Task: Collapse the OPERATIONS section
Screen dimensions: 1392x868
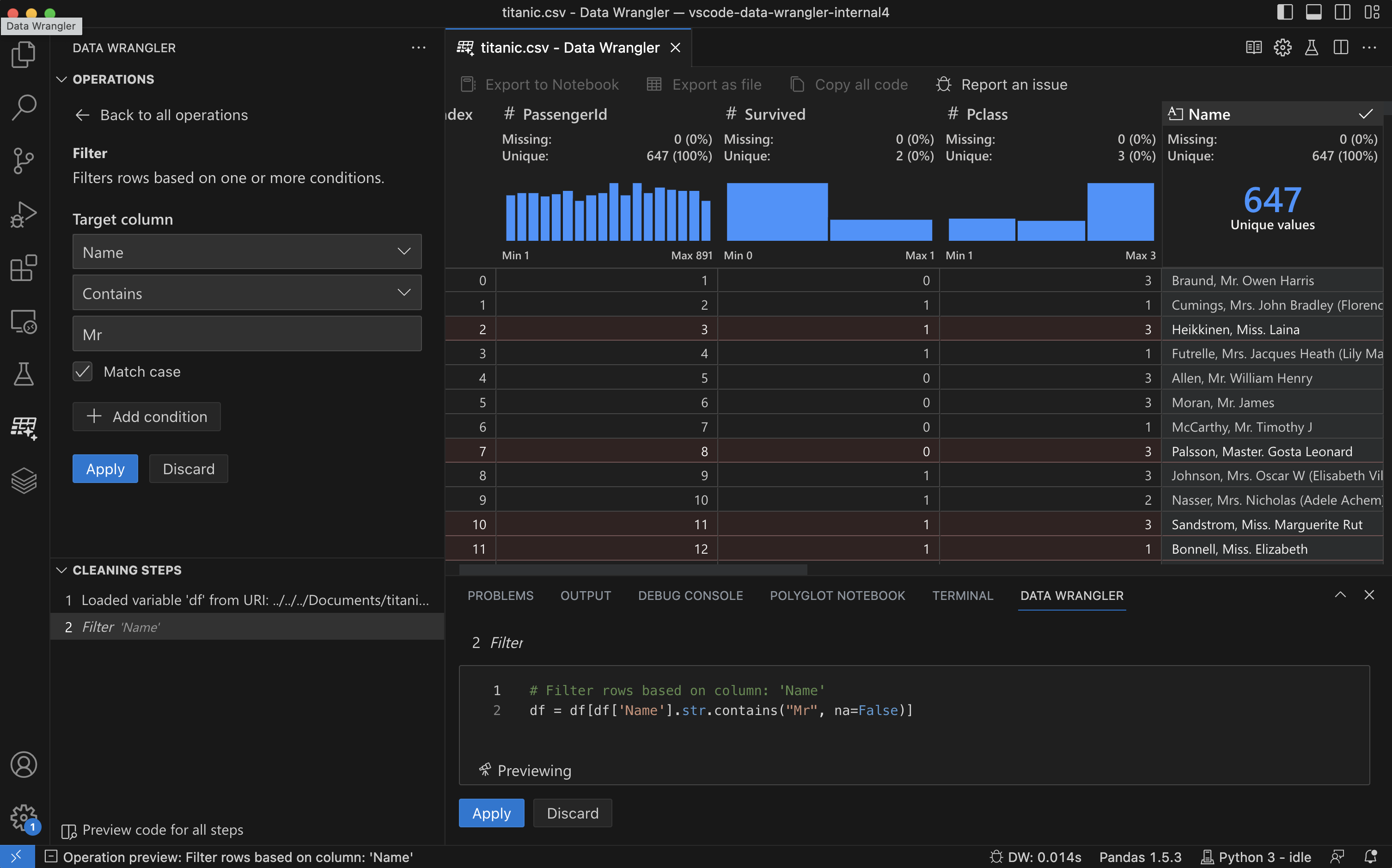Action: [x=62, y=79]
